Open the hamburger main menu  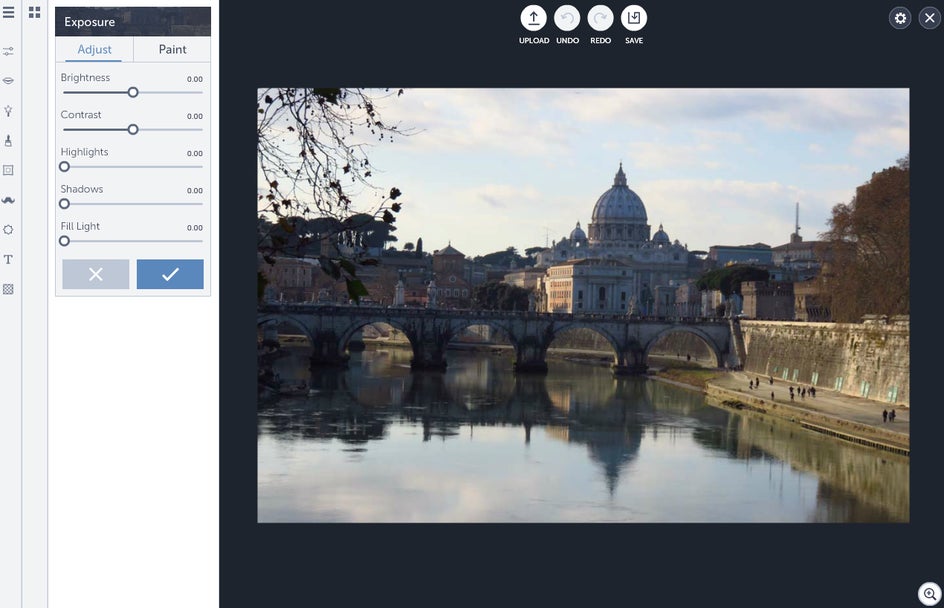[8, 12]
